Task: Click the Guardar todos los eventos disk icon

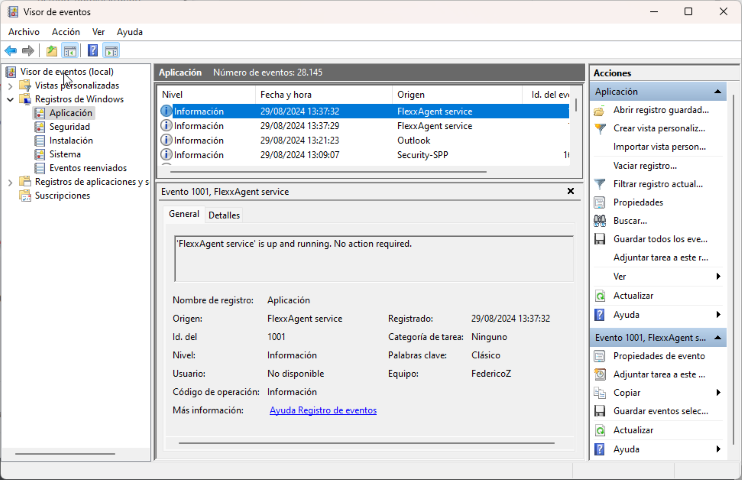Action: [600, 240]
